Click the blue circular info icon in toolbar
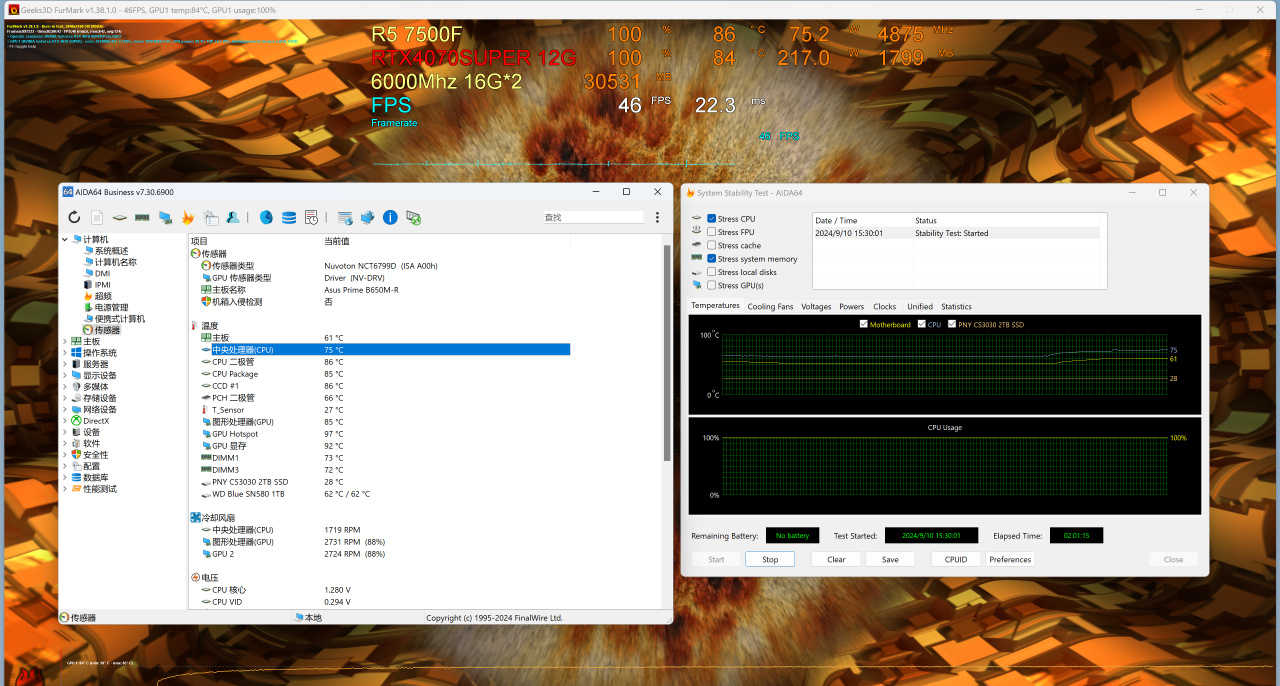Screen dimensions: 1280x686 390,217
